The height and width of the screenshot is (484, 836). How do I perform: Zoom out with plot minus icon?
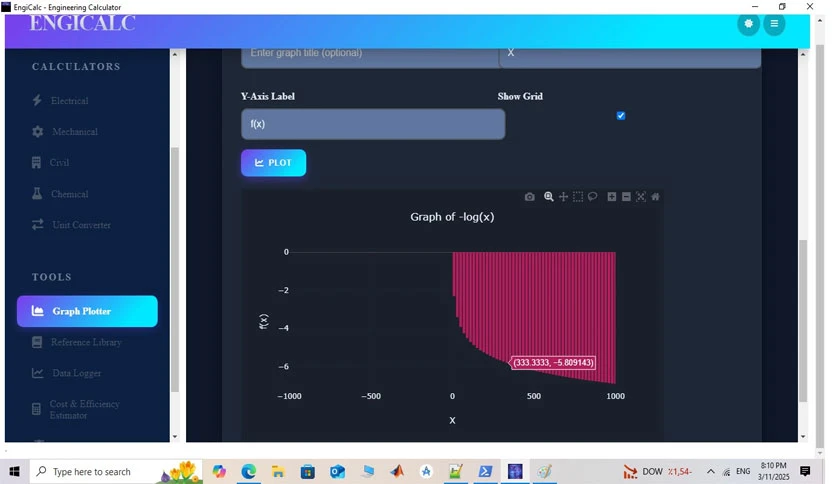coord(626,197)
